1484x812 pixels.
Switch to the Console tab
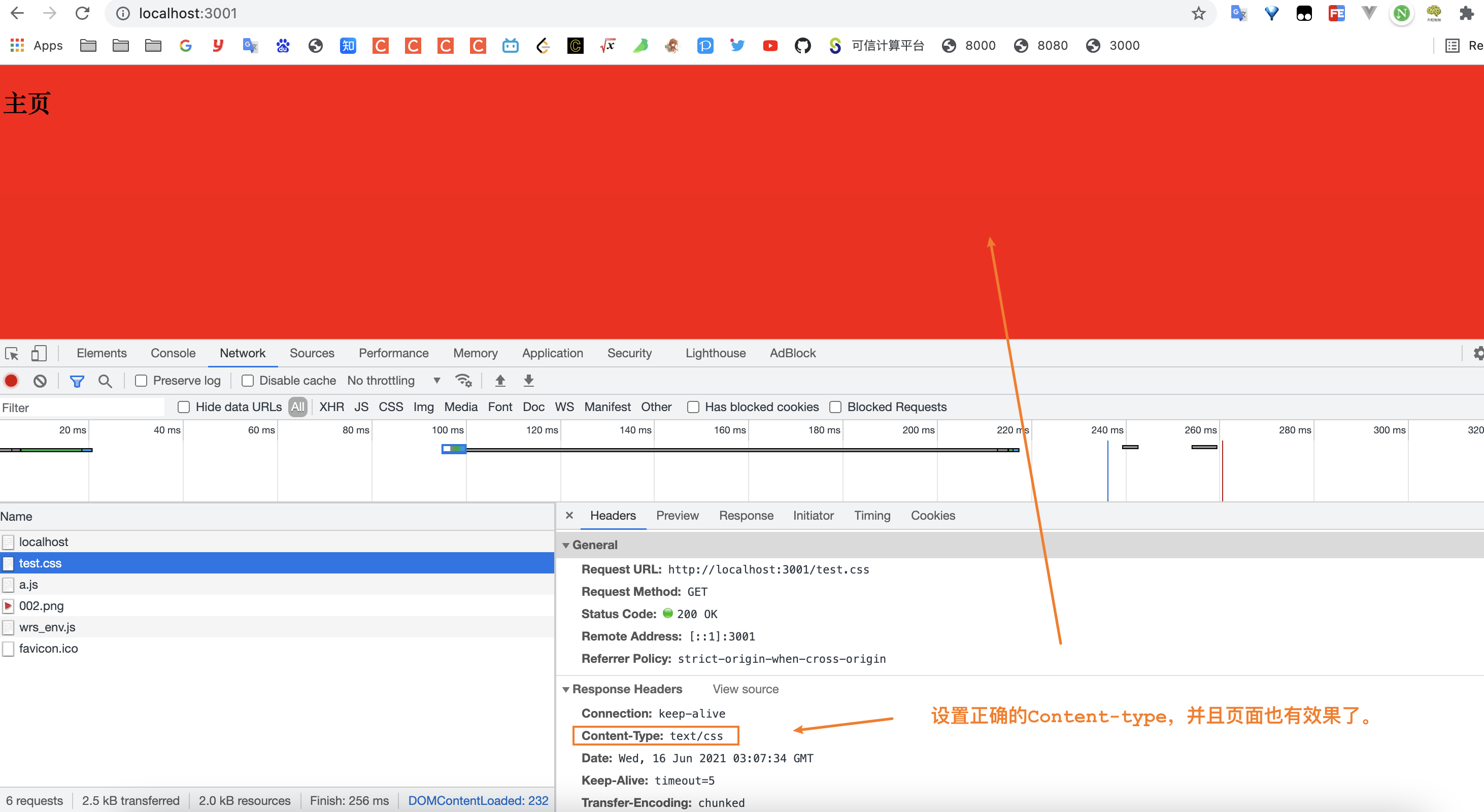coord(173,353)
